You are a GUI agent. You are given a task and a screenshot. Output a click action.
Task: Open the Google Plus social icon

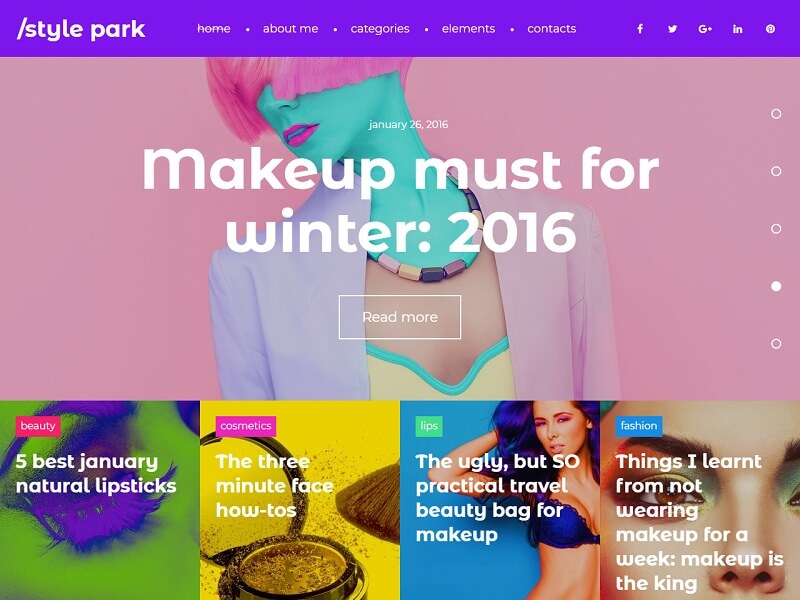pos(705,29)
